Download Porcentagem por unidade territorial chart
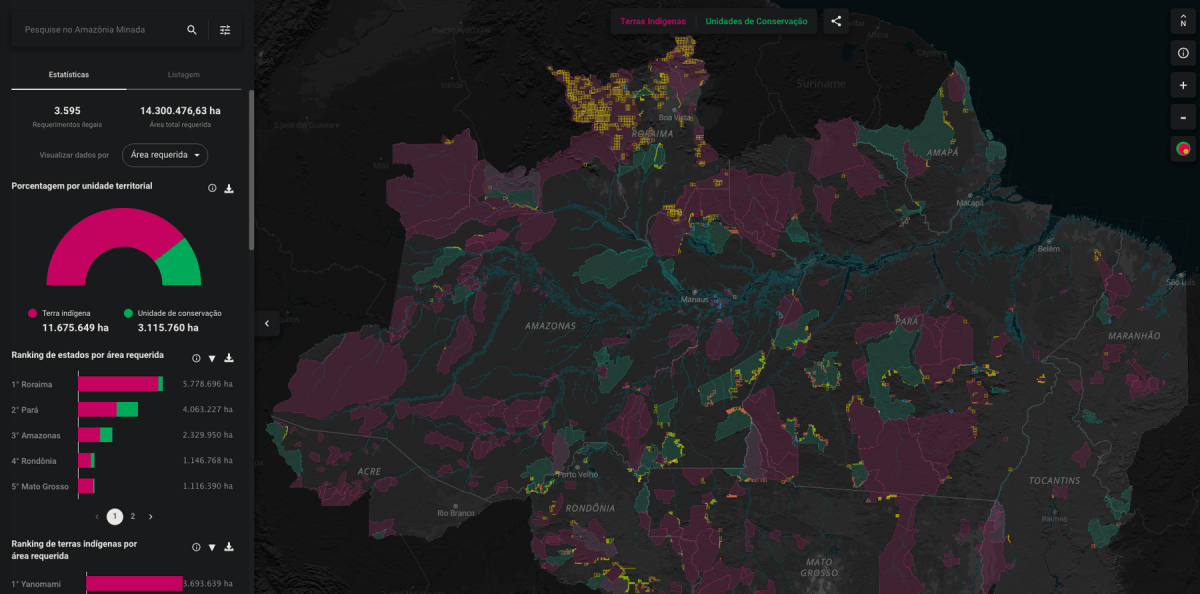1200x594 pixels. point(229,188)
